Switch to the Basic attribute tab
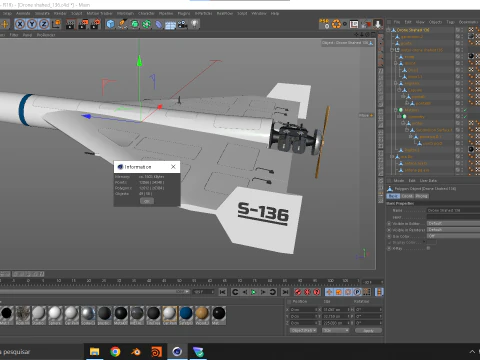 coord(393,196)
